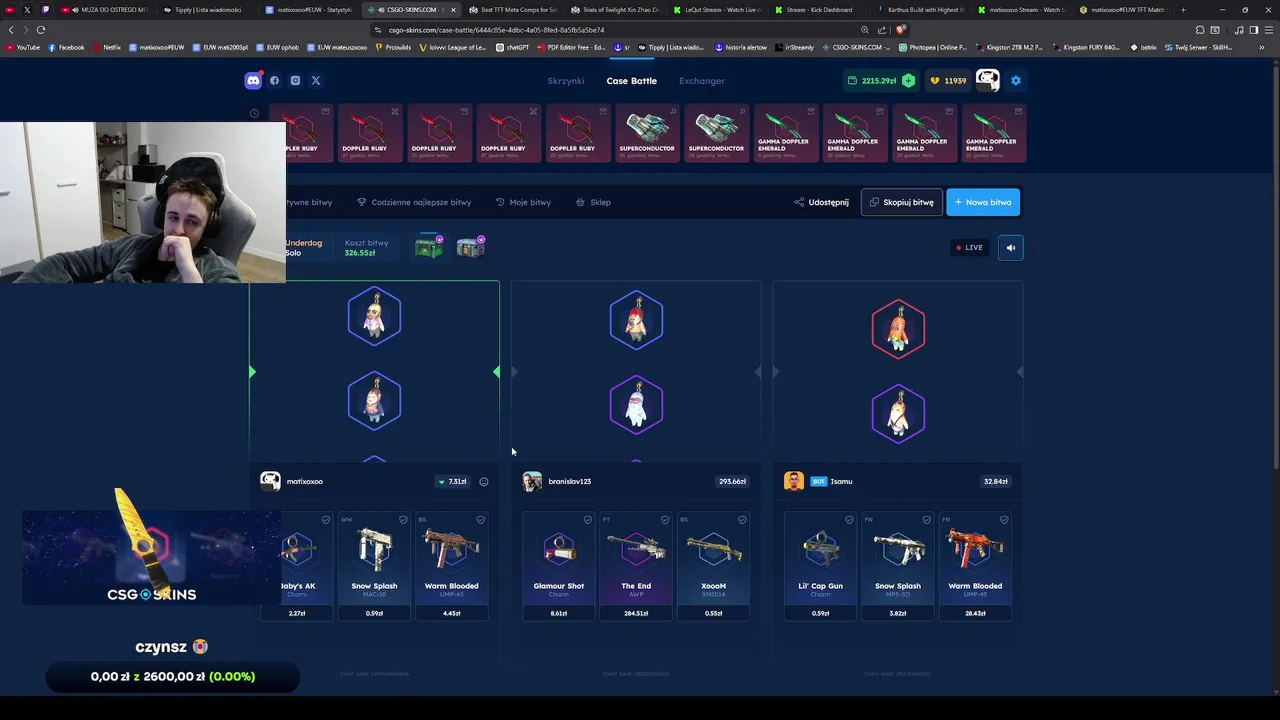Click the recent drops clock icon
This screenshot has height=720, width=1280.
point(254,113)
